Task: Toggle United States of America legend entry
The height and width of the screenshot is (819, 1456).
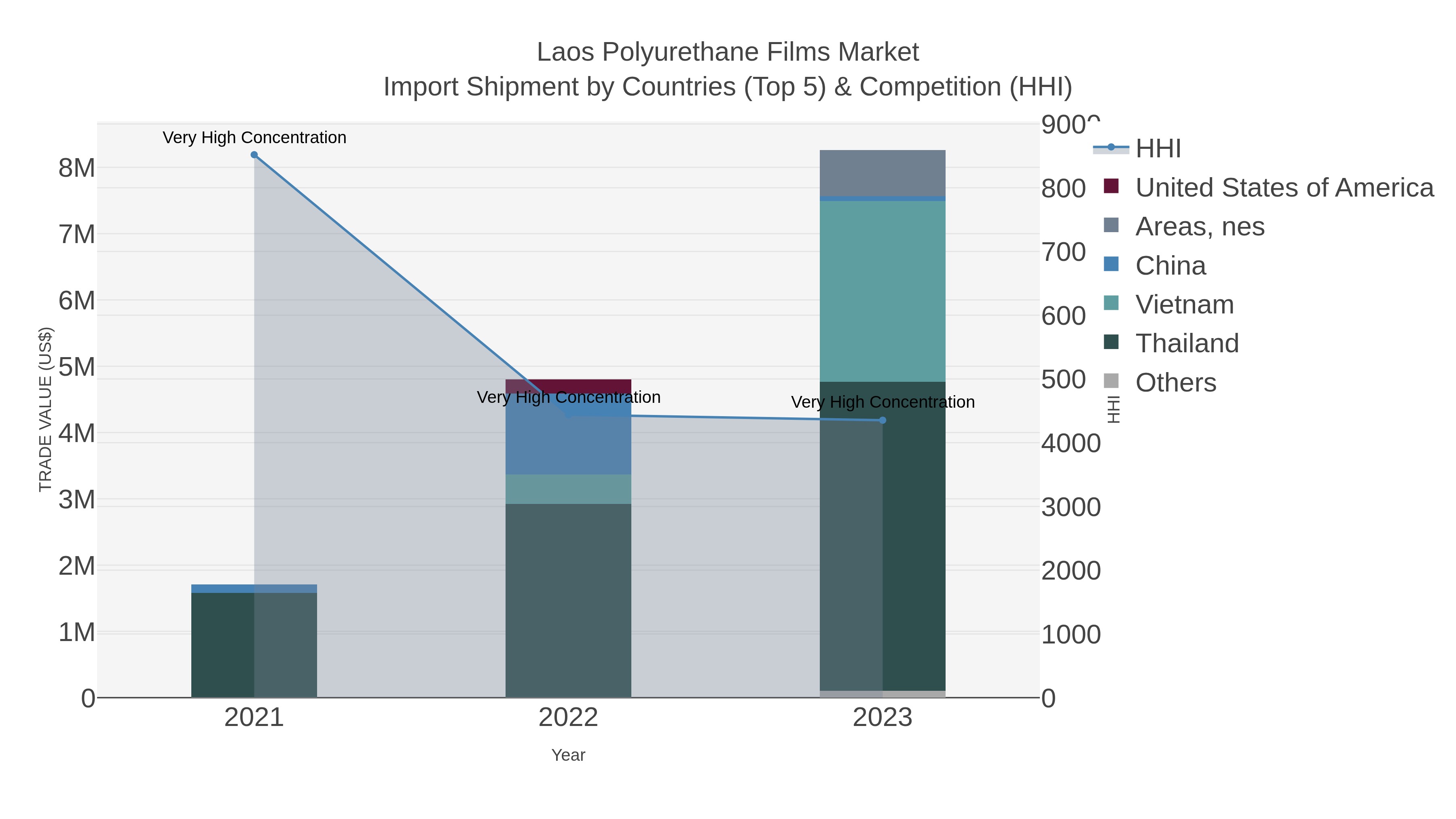Action: 1268,187
